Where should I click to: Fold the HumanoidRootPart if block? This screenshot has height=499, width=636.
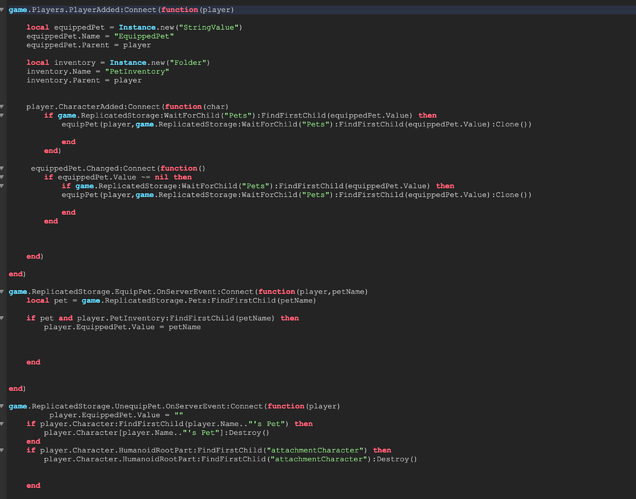[3, 450]
